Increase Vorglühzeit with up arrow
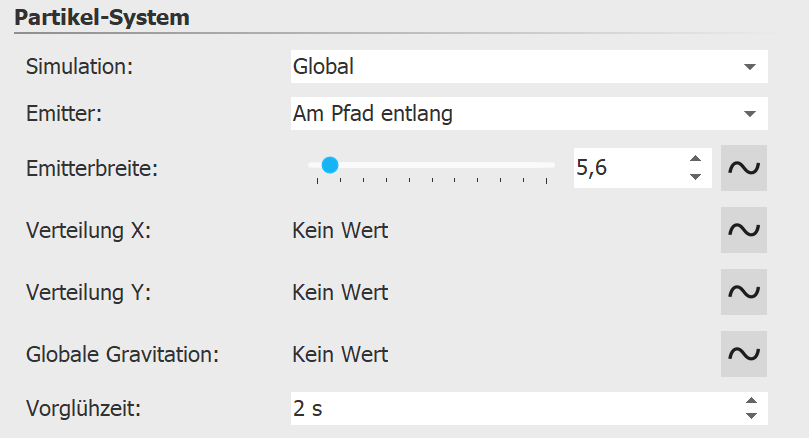 click(751, 401)
